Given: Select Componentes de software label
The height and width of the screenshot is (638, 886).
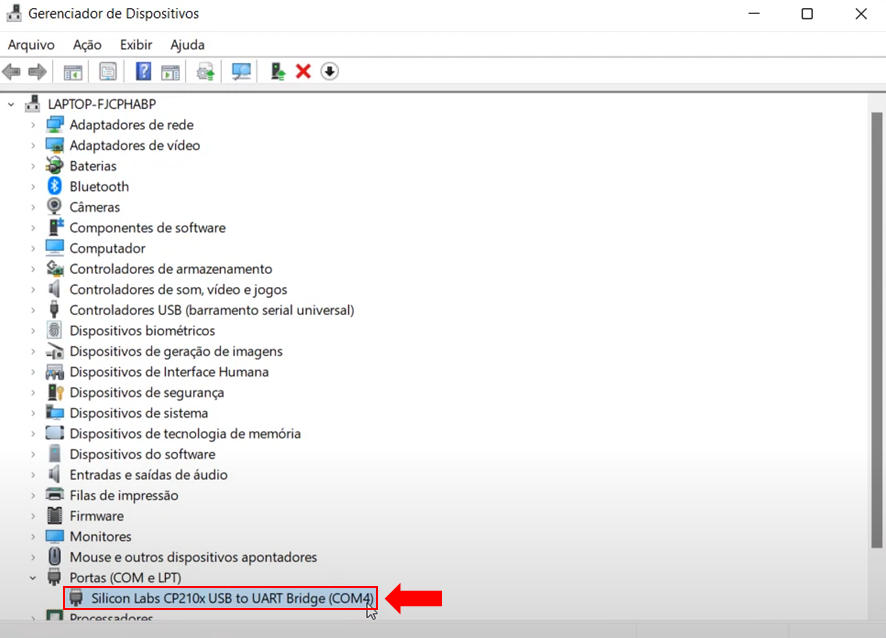Looking at the screenshot, I should pyautogui.click(x=147, y=228).
